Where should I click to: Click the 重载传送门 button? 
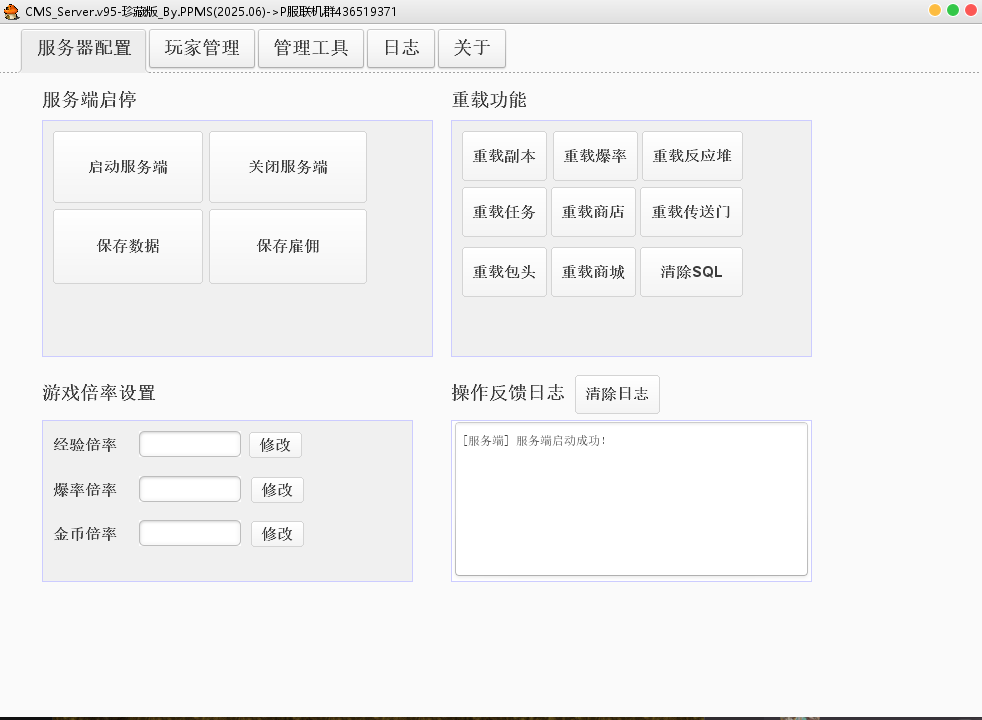tap(691, 212)
